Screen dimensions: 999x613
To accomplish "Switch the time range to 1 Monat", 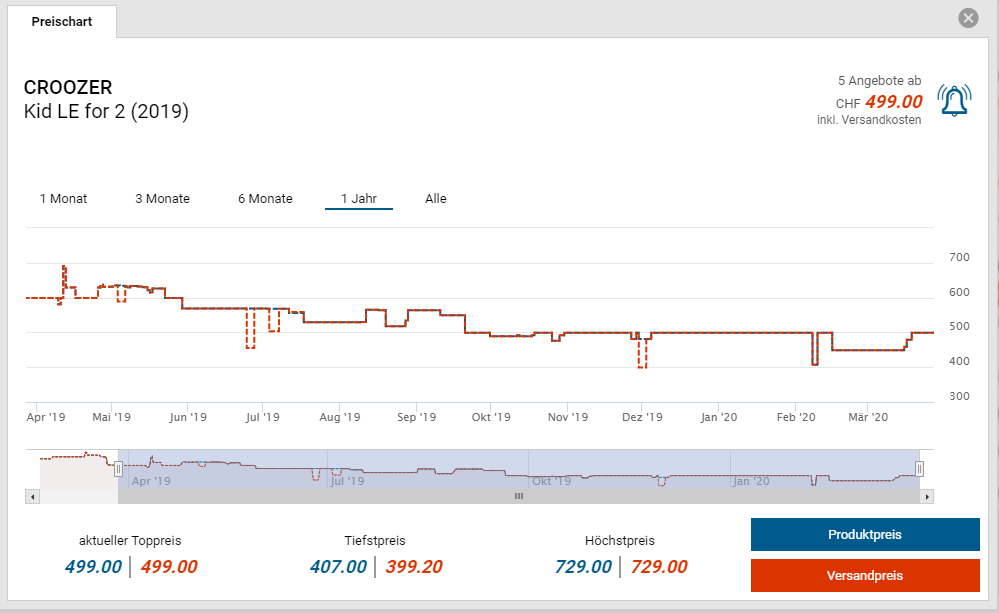I will coord(63,199).
